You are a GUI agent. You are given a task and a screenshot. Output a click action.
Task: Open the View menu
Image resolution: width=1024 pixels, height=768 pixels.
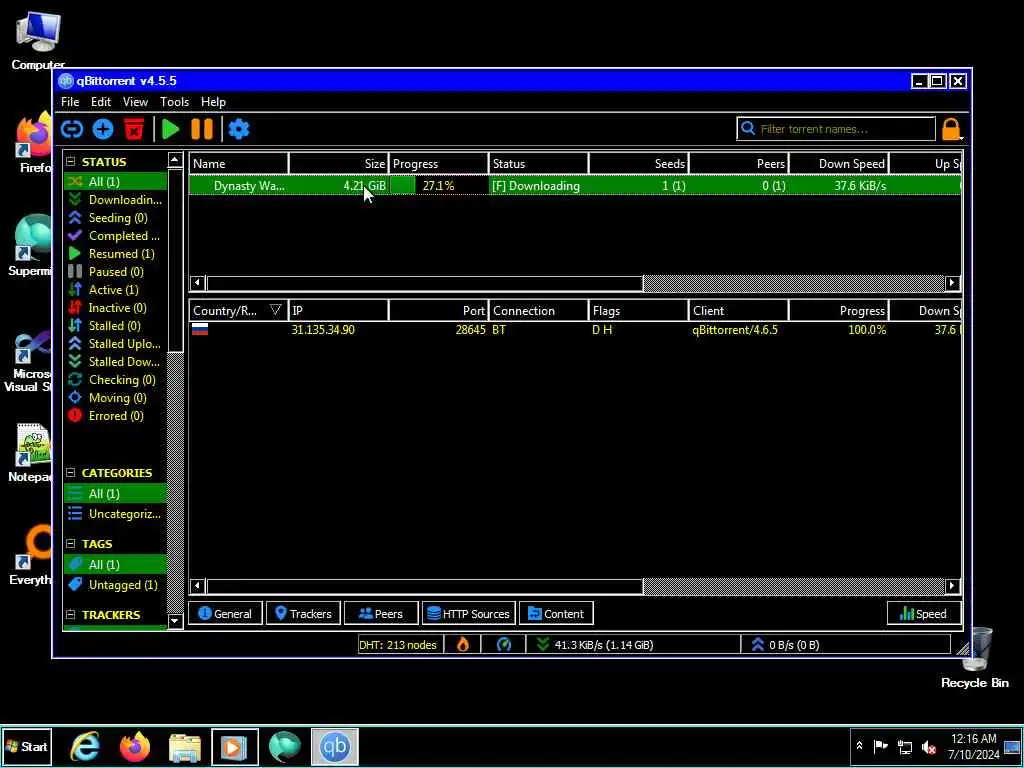pos(135,102)
